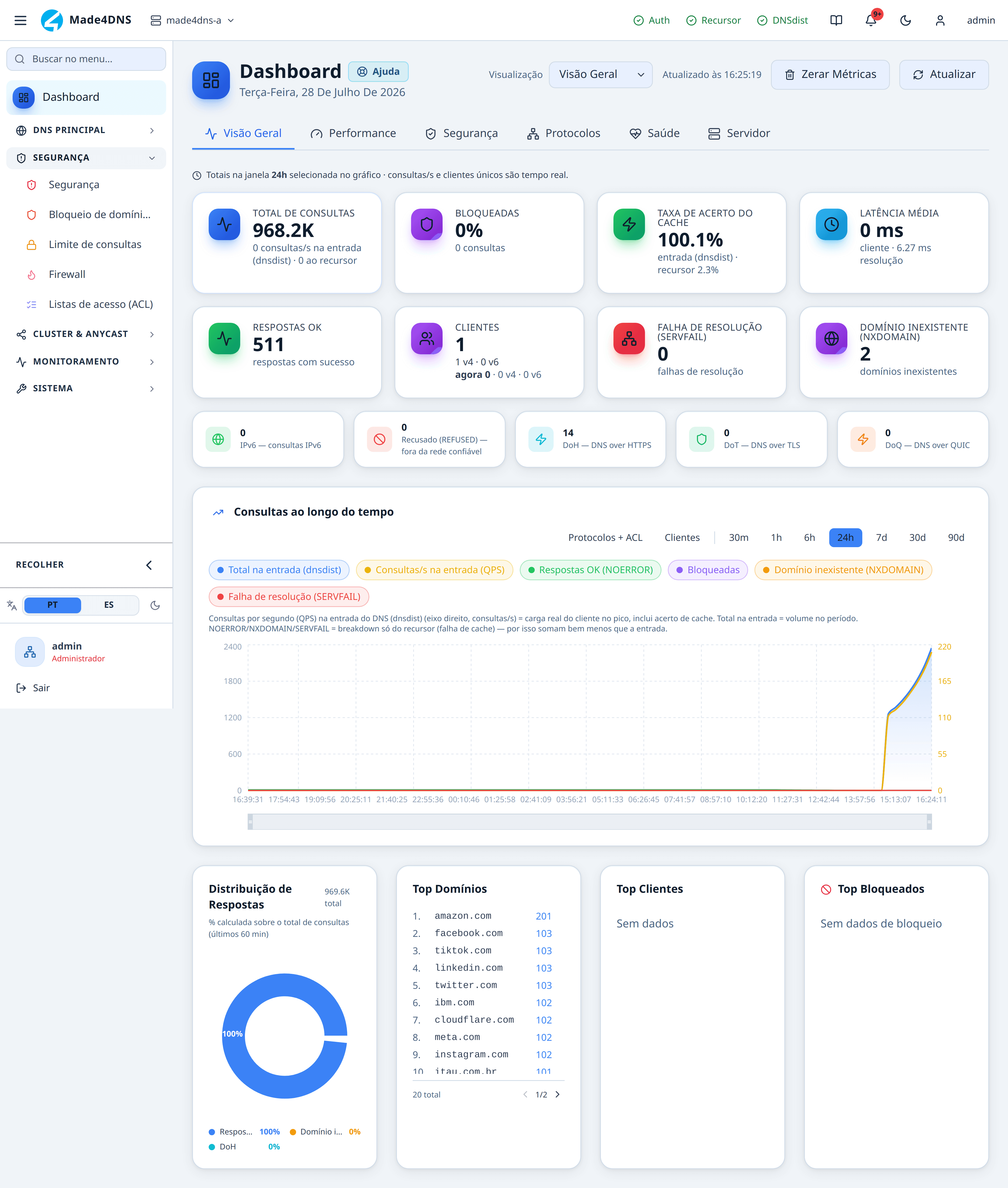The height and width of the screenshot is (1188, 1008).
Task: Expand the MONITORAMENTO section
Action: pos(86,362)
